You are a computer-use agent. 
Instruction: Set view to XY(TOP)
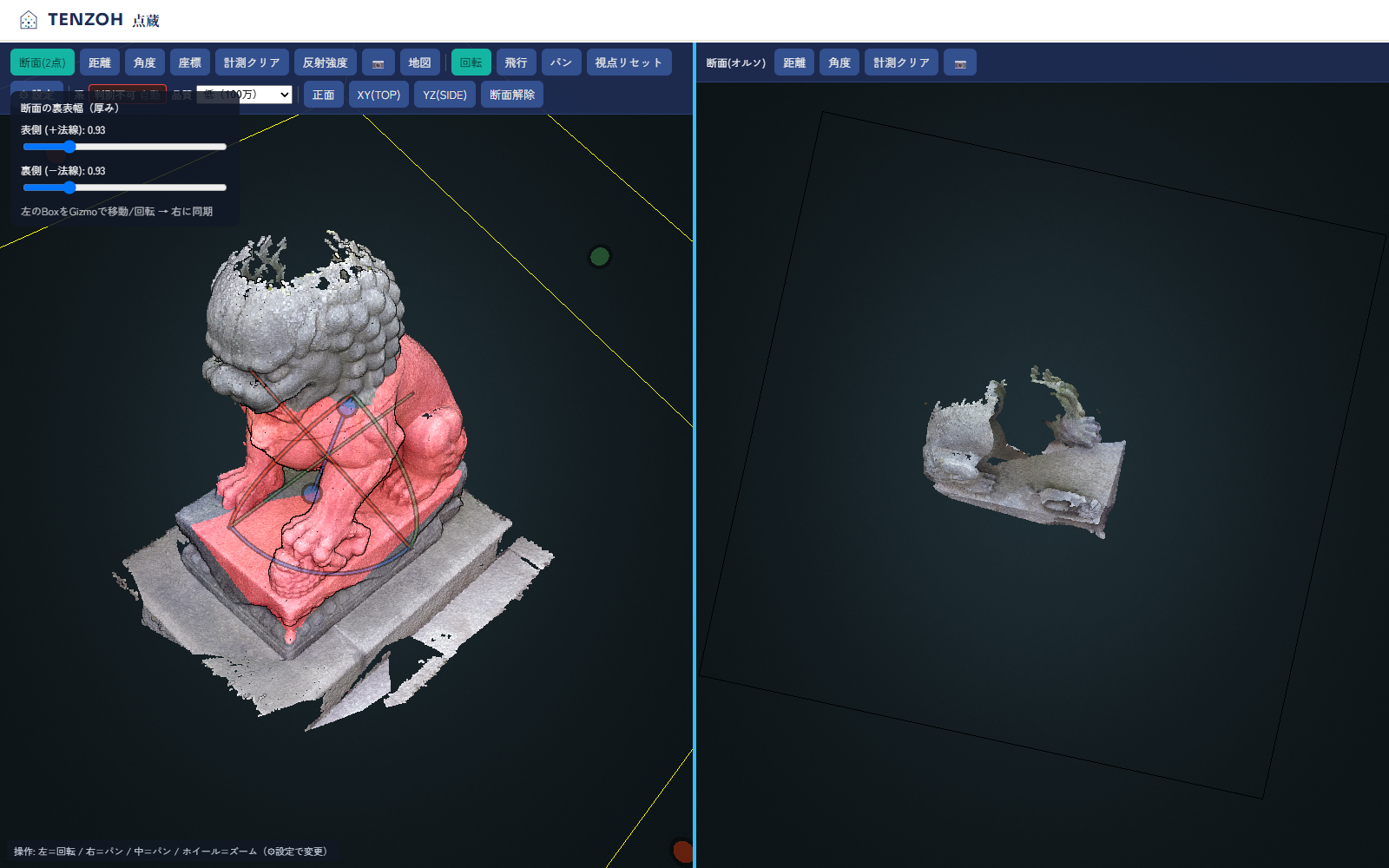(x=379, y=95)
